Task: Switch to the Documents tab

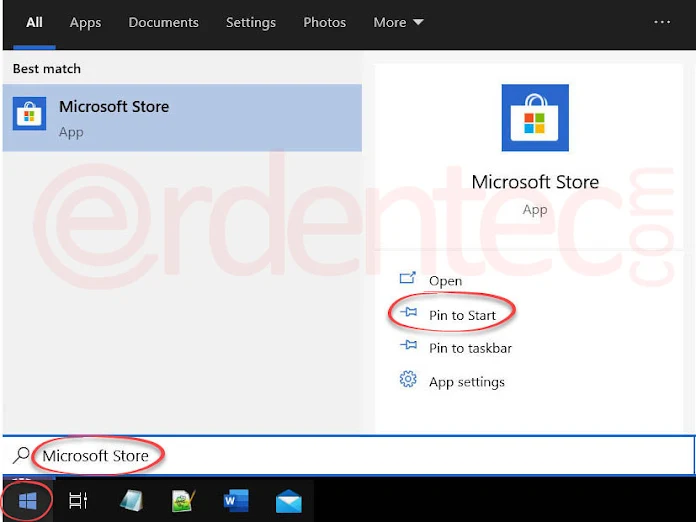Action: point(163,22)
